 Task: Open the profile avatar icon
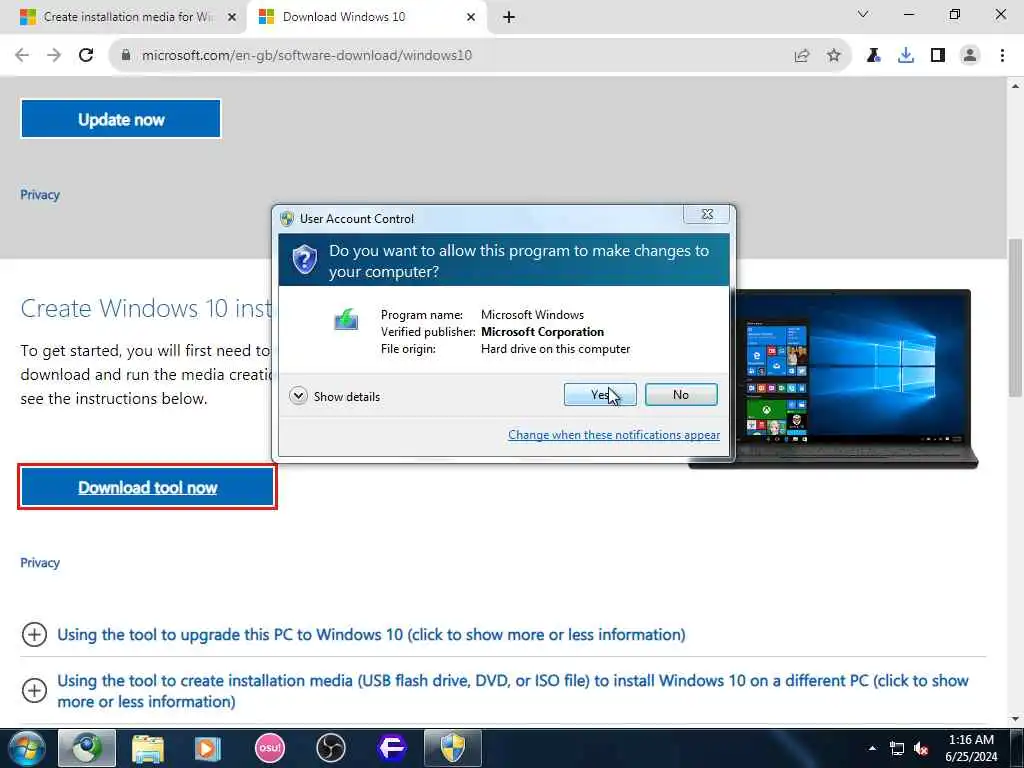pyautogui.click(x=970, y=56)
